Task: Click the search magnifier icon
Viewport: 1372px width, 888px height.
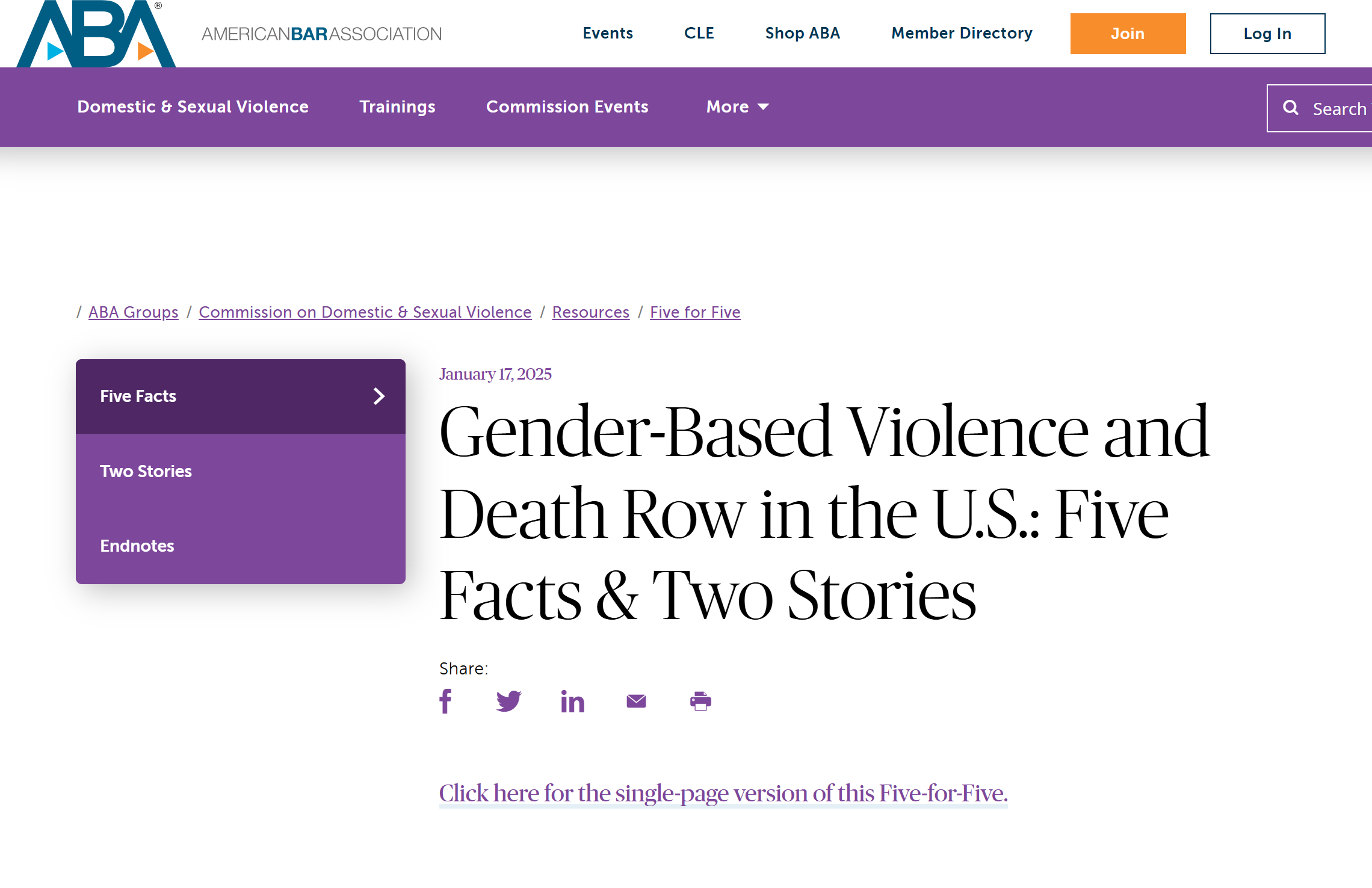Action: pyautogui.click(x=1290, y=108)
